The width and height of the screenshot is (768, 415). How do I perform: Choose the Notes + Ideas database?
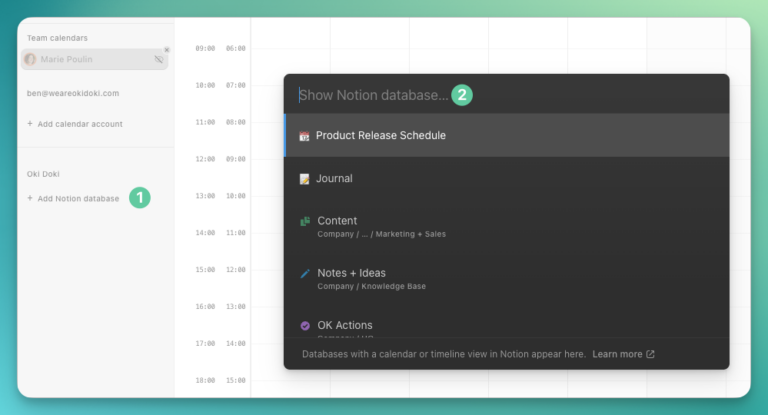(x=506, y=279)
